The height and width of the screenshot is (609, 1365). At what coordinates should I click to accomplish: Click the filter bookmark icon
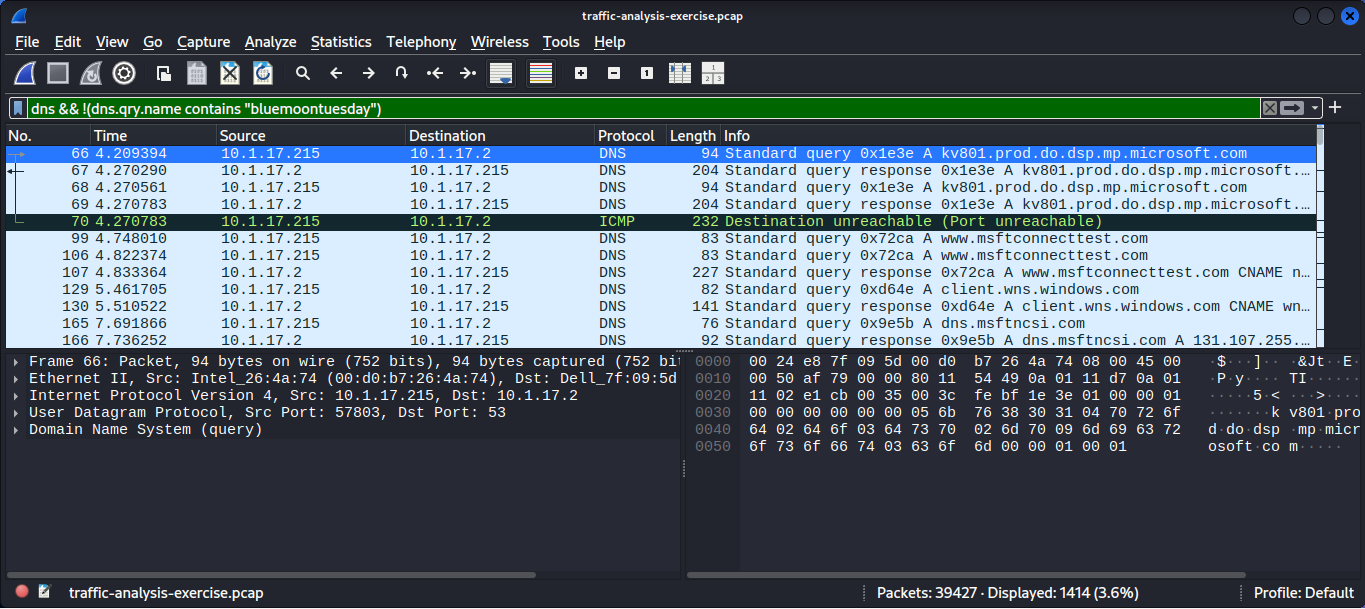pyautogui.click(x=18, y=108)
